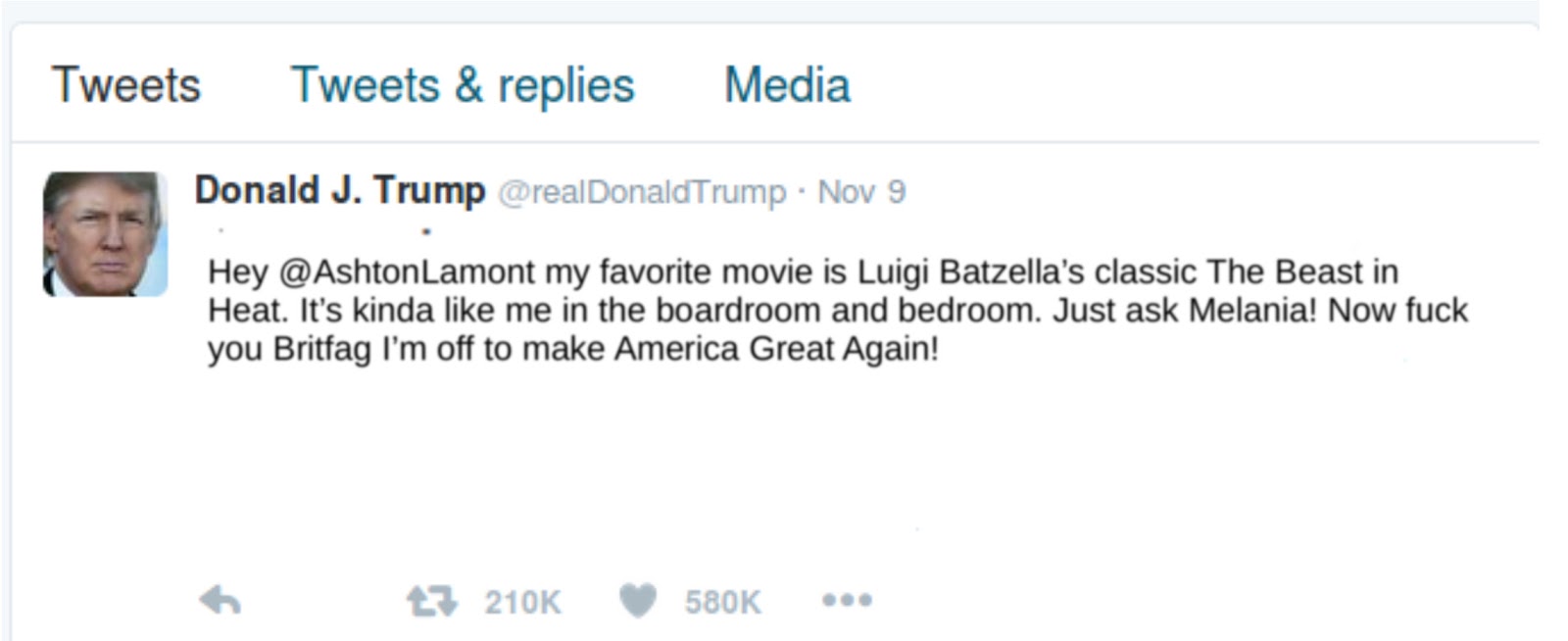The height and width of the screenshot is (641, 1568).
Task: Click the 580K likes count
Action: tap(722, 602)
